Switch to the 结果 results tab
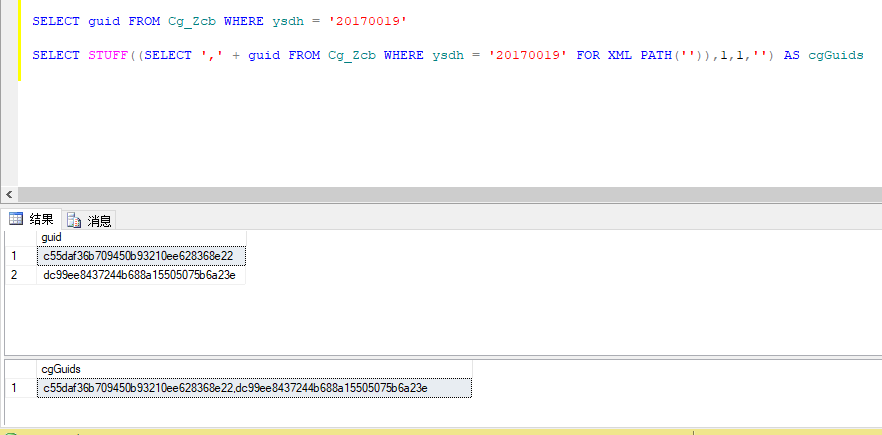 pyautogui.click(x=32, y=219)
